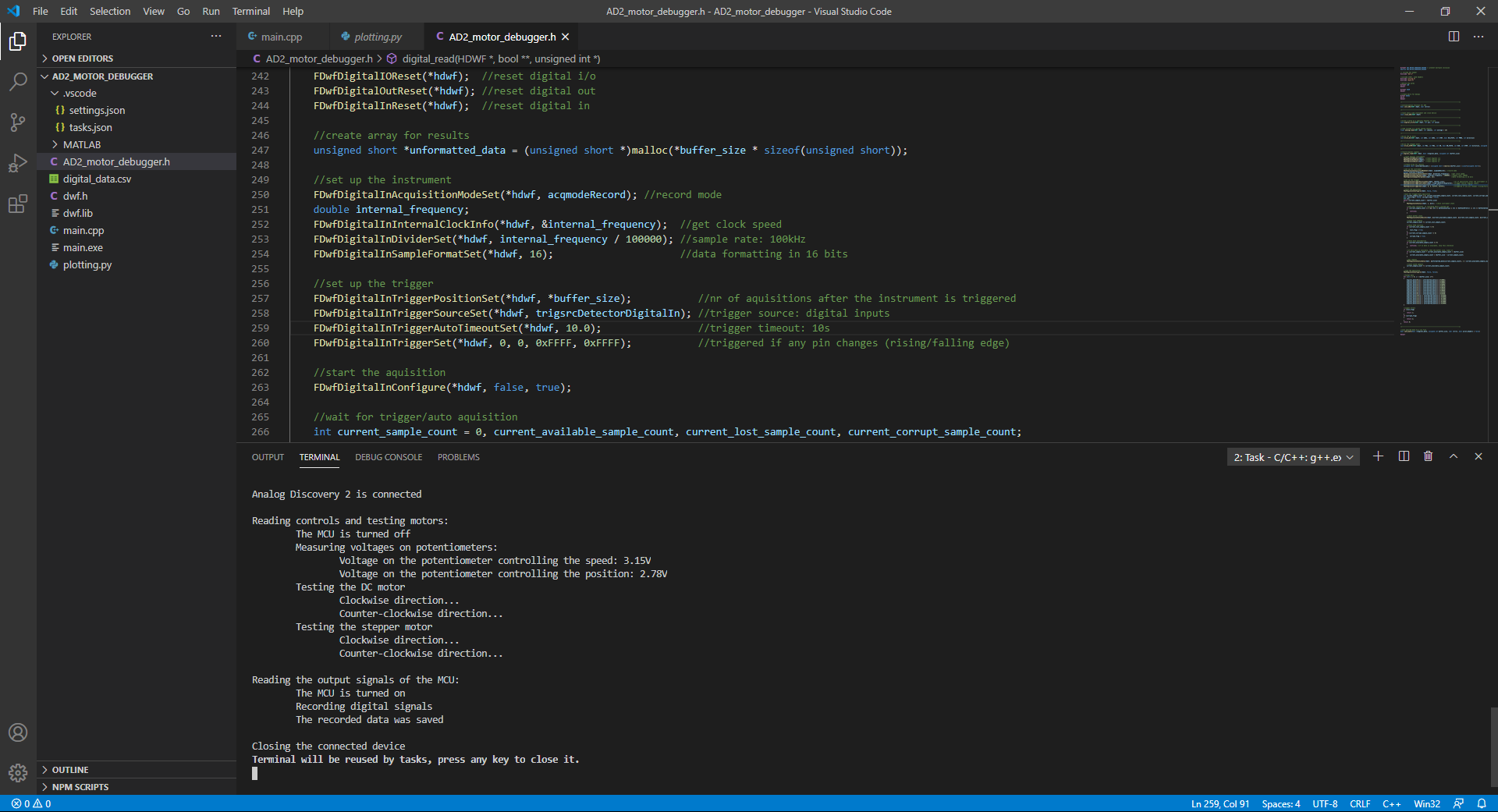This screenshot has height=812, width=1498.
Task: Expand the NPM SCRIPTS section
Action: [137, 787]
